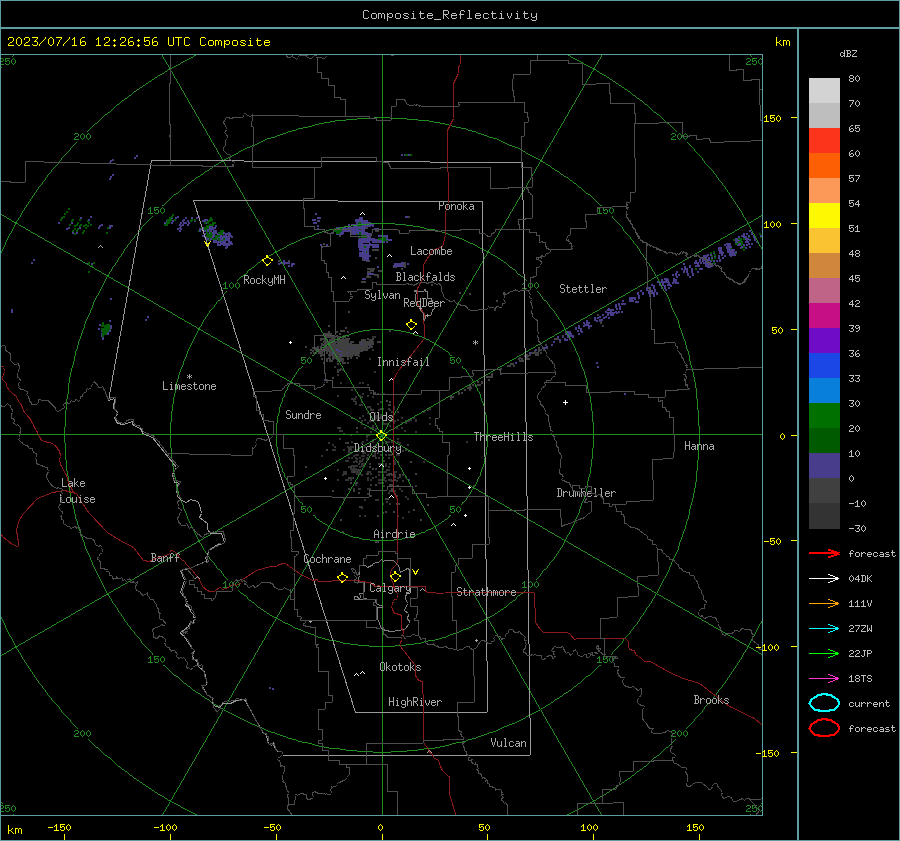900x841 pixels.
Task: Click the asterisk marker above Limestone
Action: [x=189, y=377]
